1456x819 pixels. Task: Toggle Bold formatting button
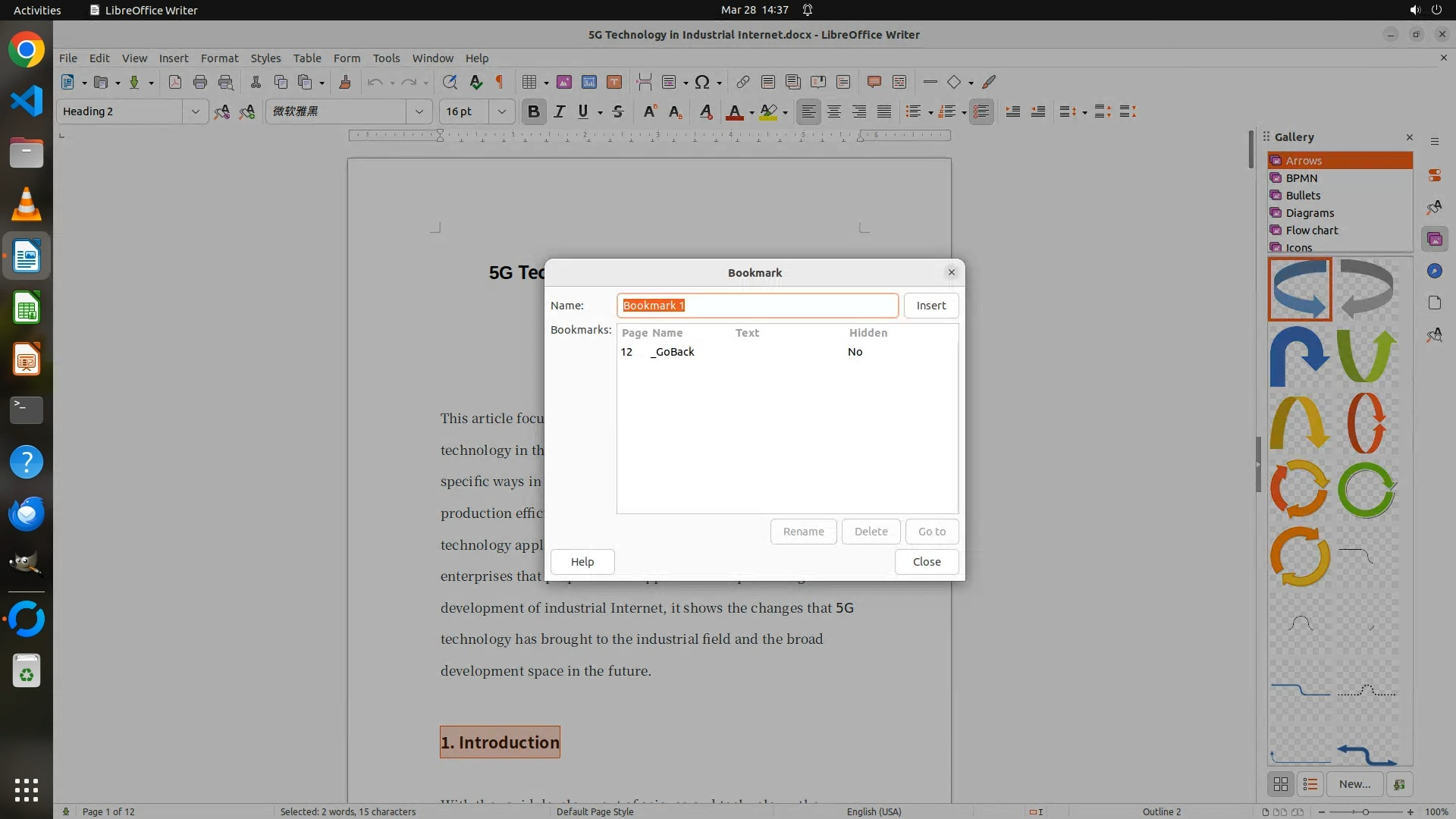533,111
